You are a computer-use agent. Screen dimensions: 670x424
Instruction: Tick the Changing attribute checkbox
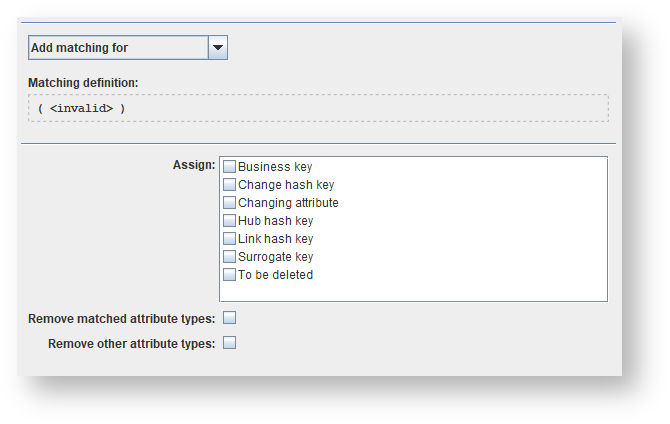tap(230, 203)
